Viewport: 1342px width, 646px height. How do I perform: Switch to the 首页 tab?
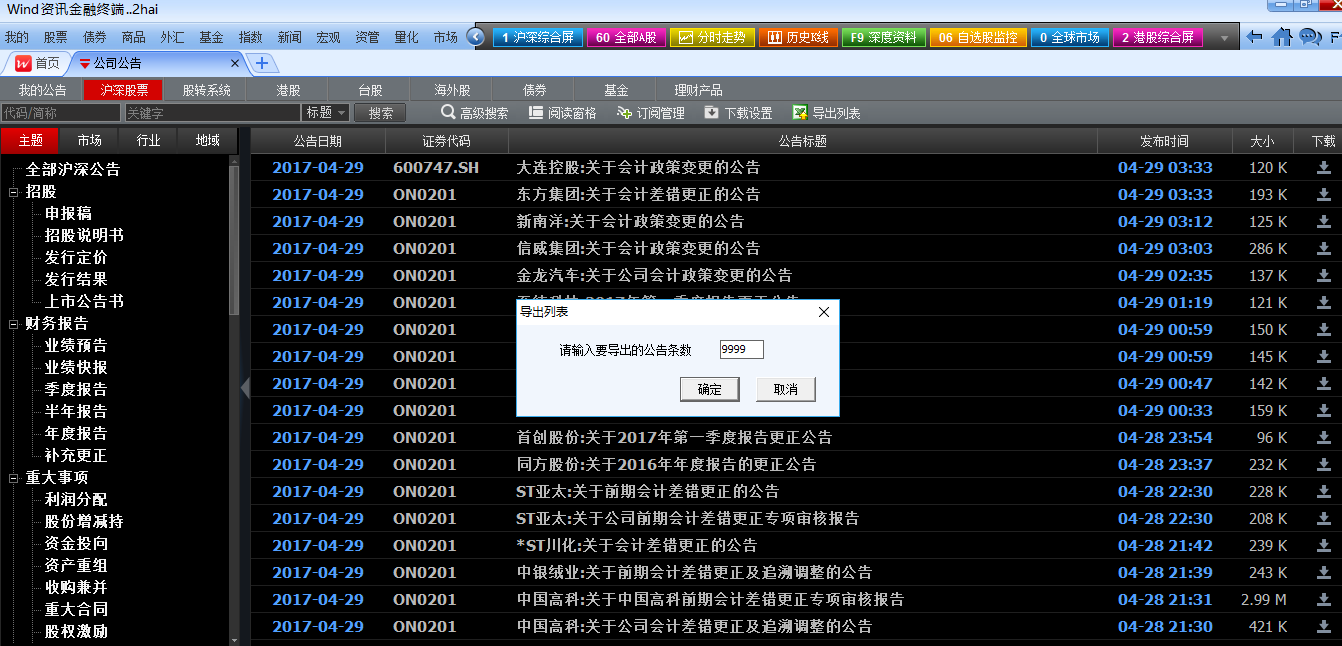[x=37, y=63]
